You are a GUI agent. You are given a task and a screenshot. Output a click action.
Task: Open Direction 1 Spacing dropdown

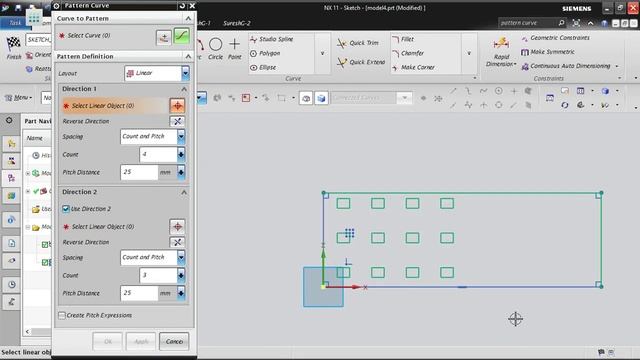[x=181, y=136]
